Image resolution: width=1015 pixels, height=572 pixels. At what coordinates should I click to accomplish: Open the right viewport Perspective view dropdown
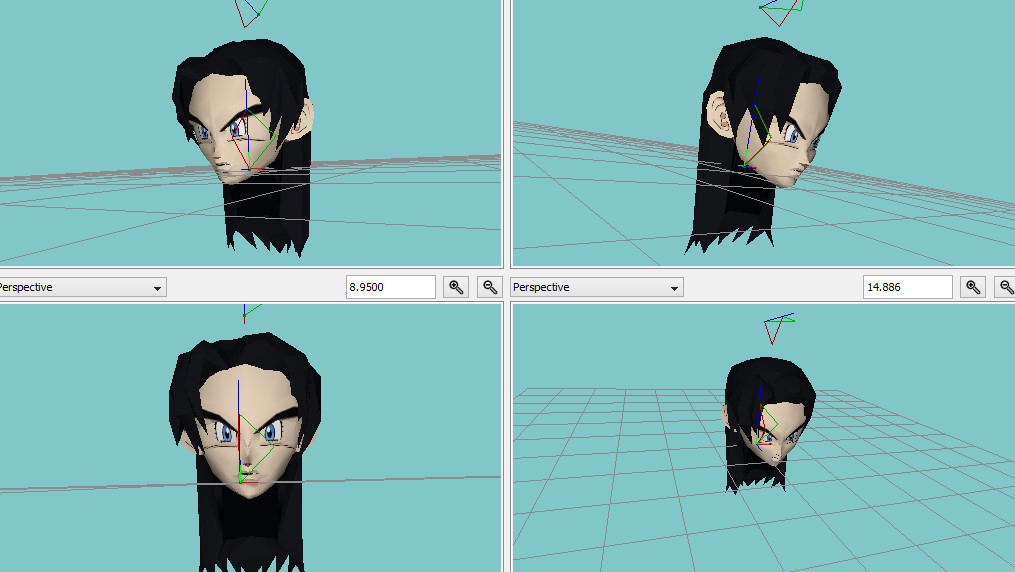tap(596, 287)
